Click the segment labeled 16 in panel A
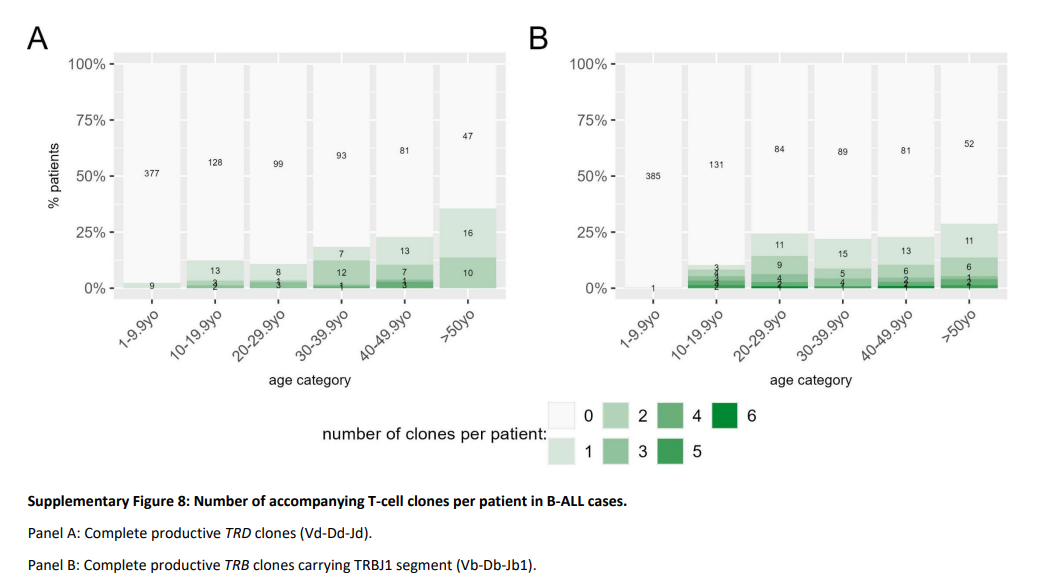 467,233
